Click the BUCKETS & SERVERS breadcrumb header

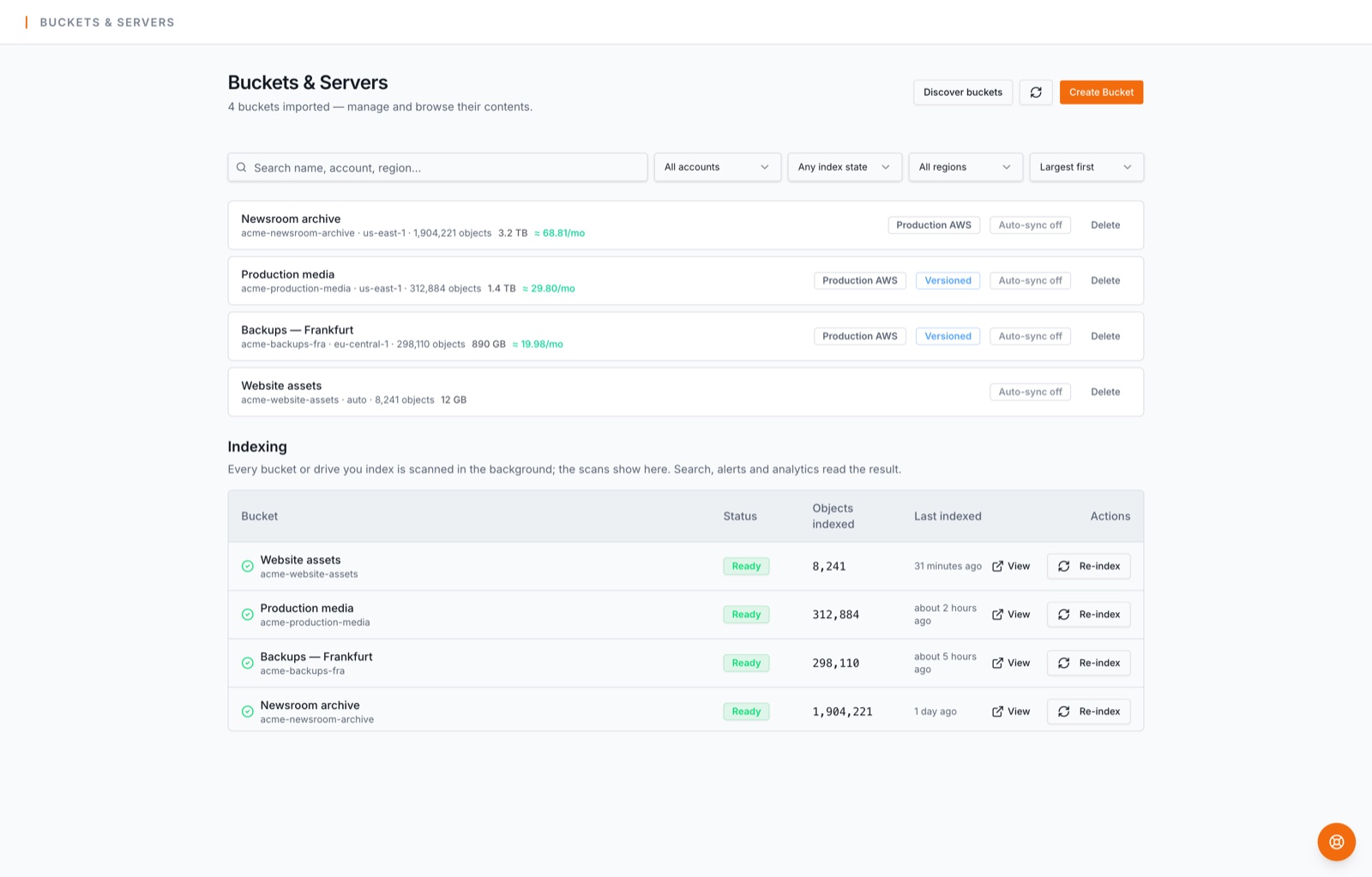point(107,22)
